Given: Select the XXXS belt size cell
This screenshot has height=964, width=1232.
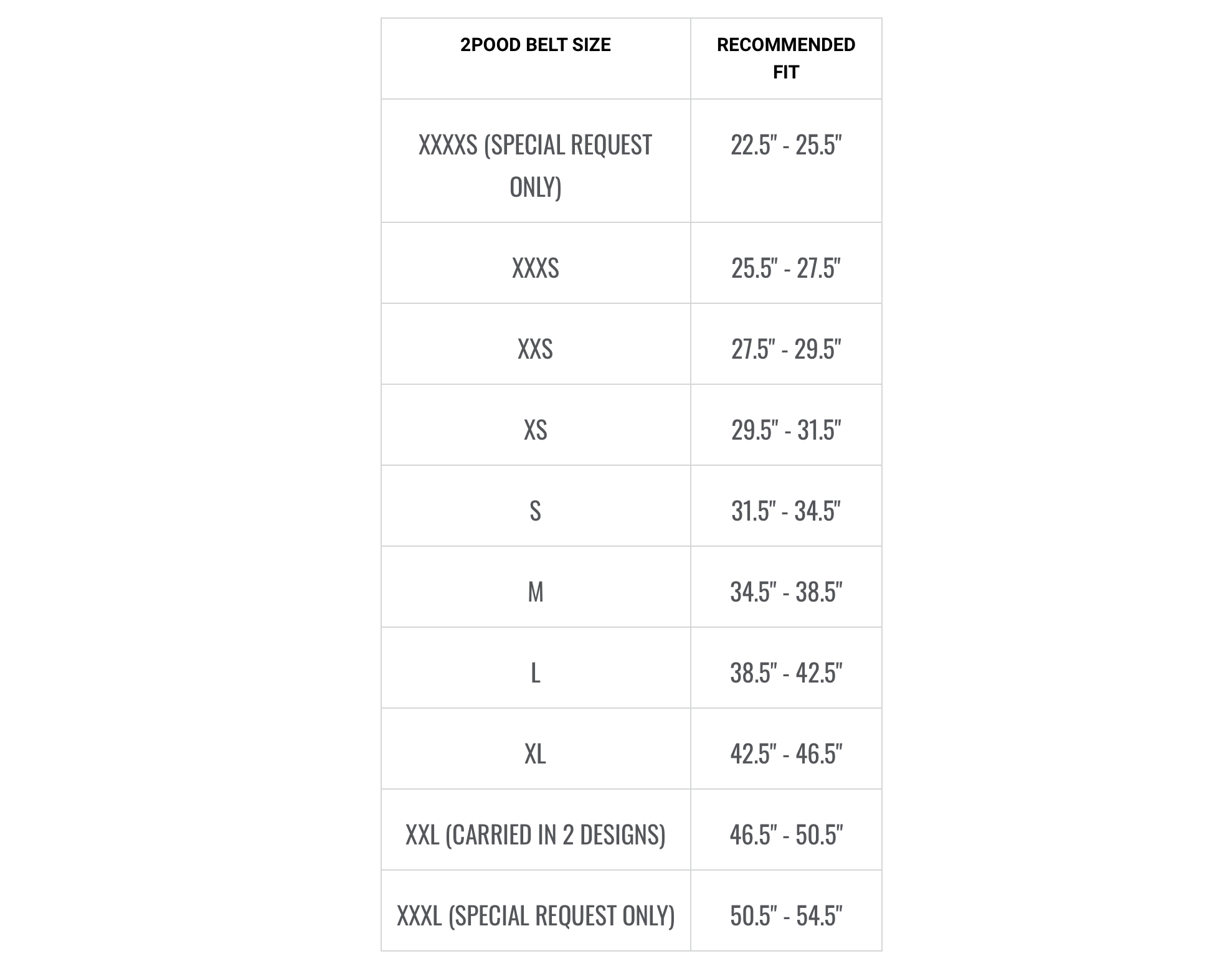Looking at the screenshot, I should tap(536, 263).
